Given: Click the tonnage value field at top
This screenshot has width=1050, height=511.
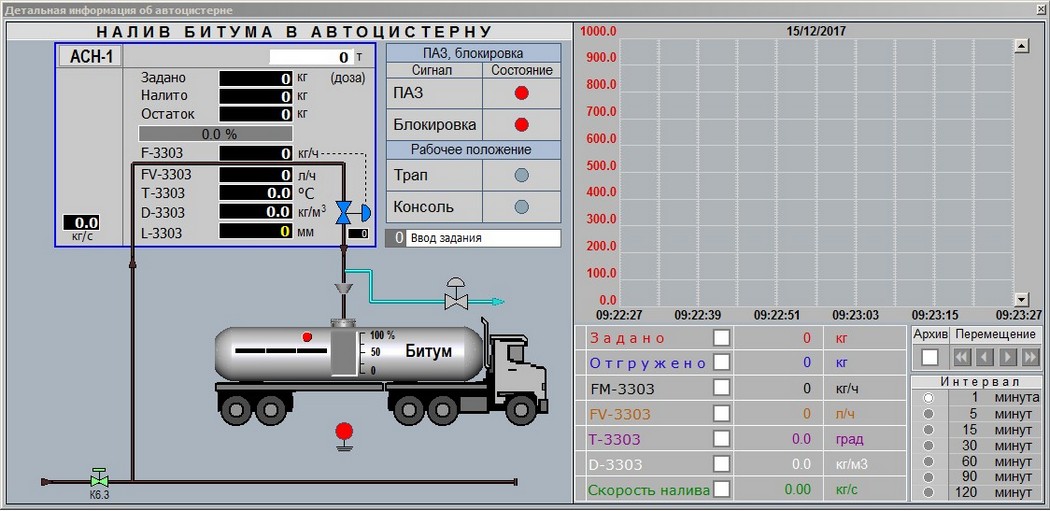Looking at the screenshot, I should 311,57.
